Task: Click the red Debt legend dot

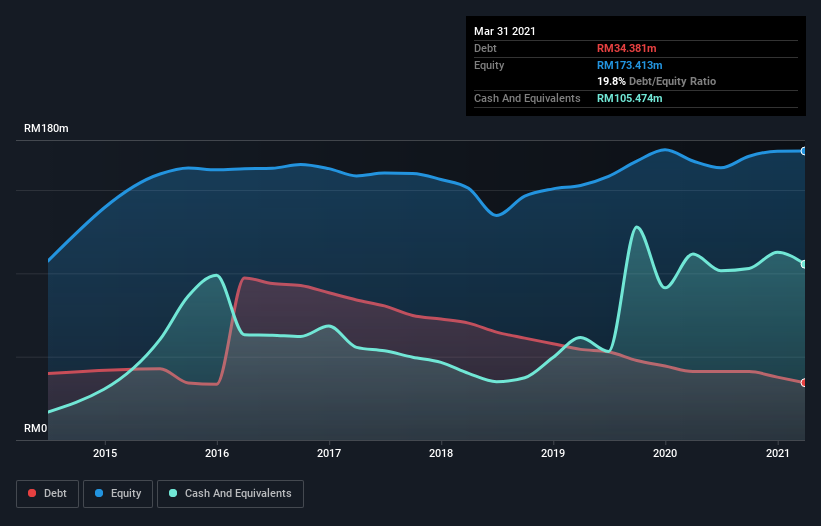Action: [x=32, y=493]
